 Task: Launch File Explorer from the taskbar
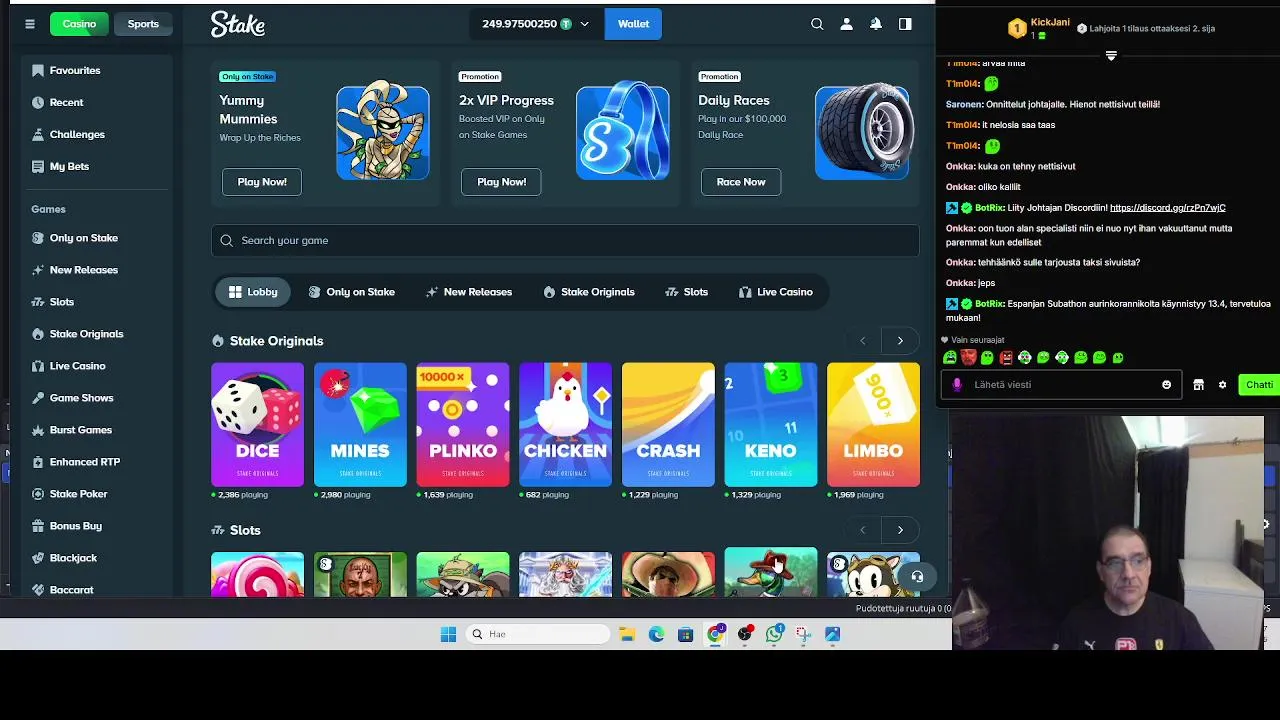[x=627, y=634]
